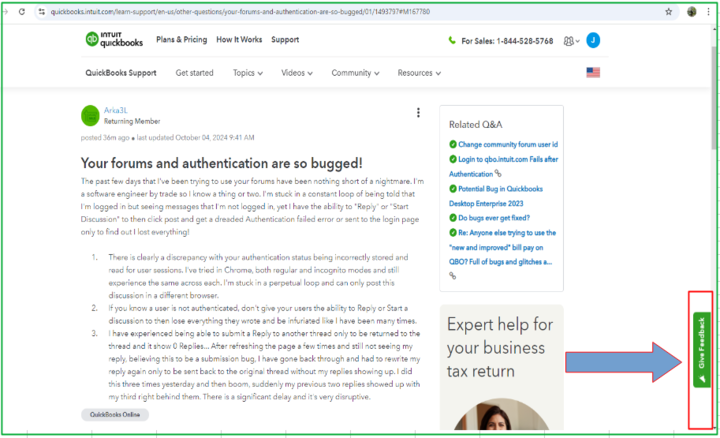The height and width of the screenshot is (438, 720).
Task: Expand the Topics dropdown
Action: [248, 73]
